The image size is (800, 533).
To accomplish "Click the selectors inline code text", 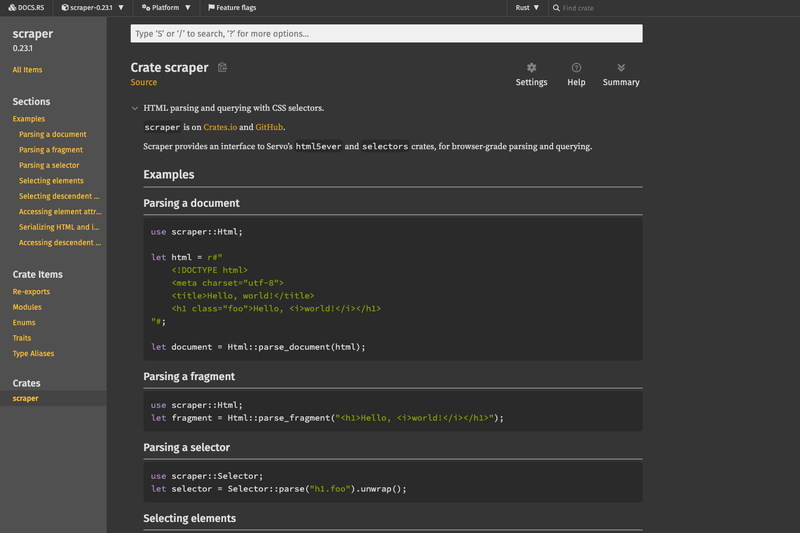I will point(385,146).
